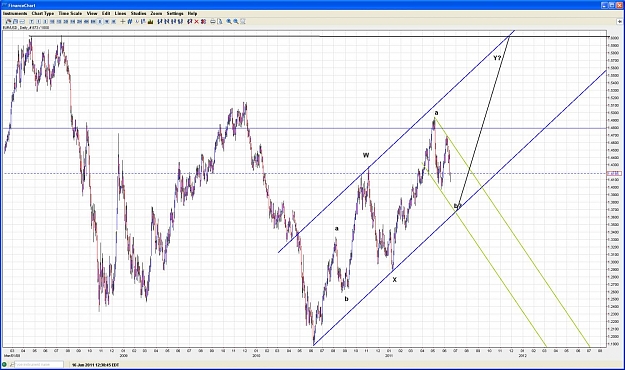Select the 'W' wave label on chart
The image size is (625, 370).
pyautogui.click(x=366, y=155)
